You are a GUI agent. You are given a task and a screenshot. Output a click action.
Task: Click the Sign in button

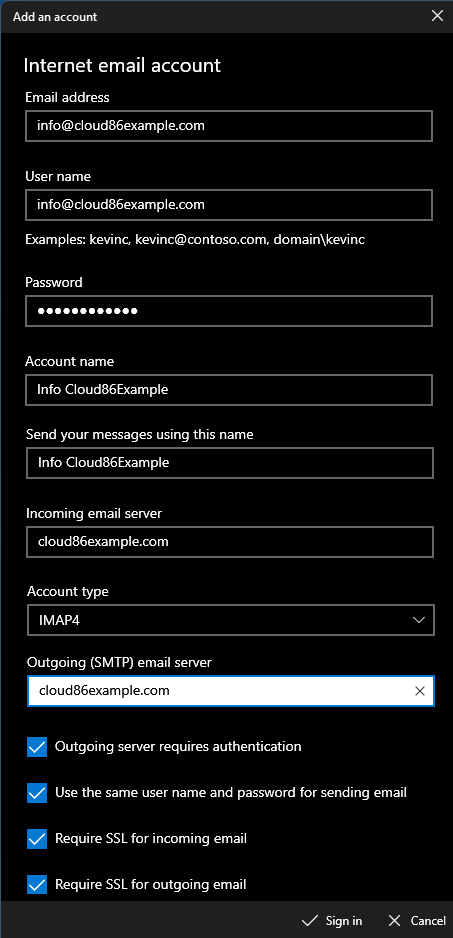pyautogui.click(x=332, y=920)
